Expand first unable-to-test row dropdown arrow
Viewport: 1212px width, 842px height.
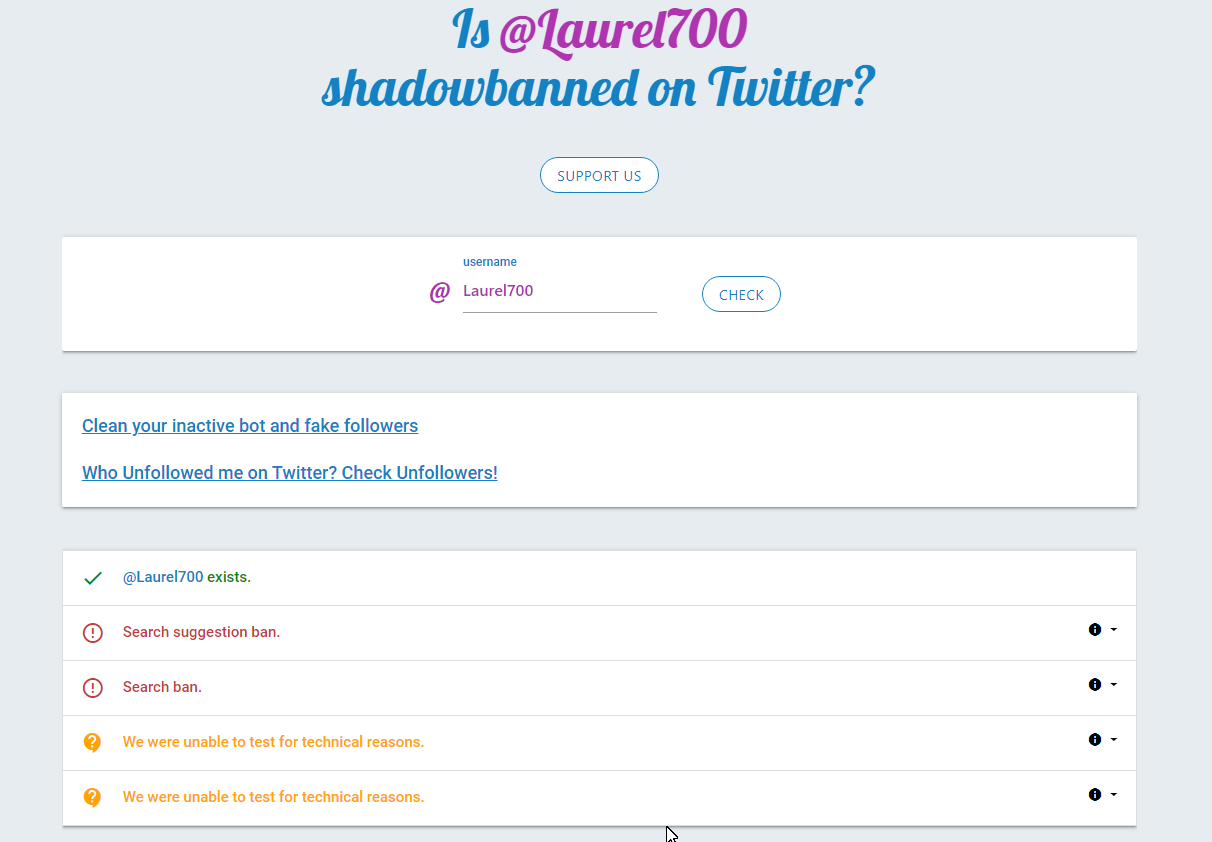[x=1114, y=740]
